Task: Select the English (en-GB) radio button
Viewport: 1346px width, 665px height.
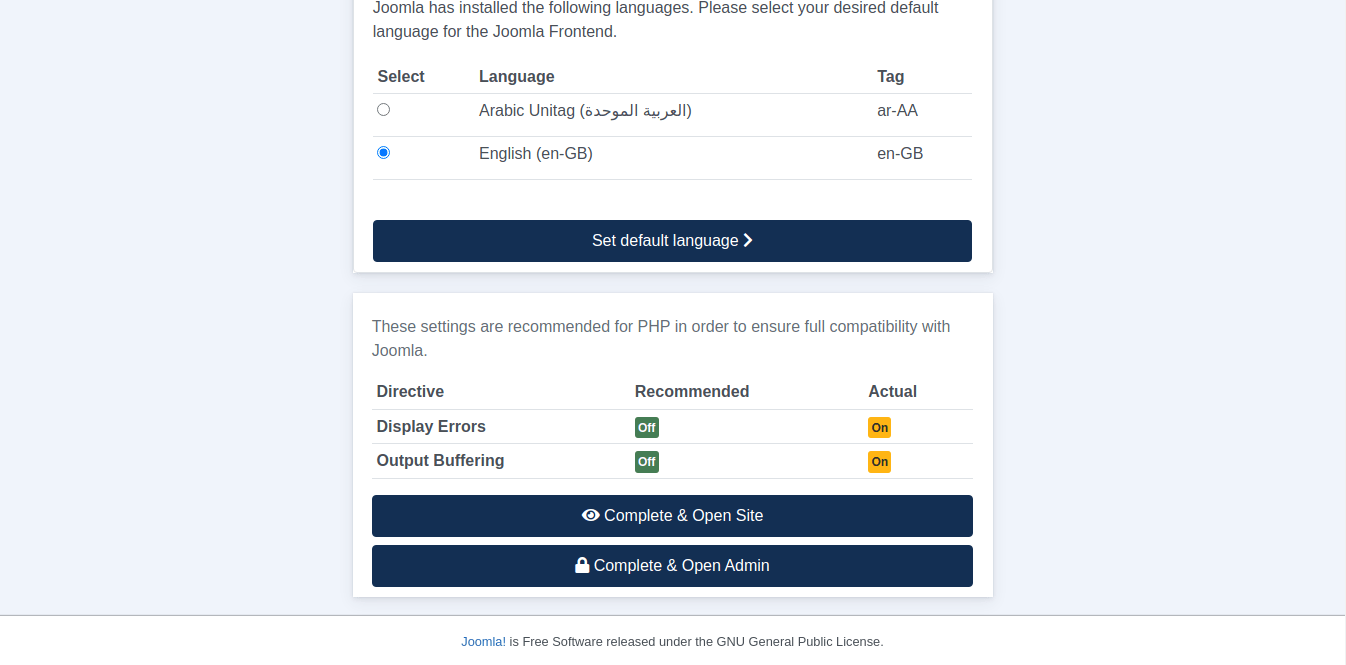Action: 383,153
